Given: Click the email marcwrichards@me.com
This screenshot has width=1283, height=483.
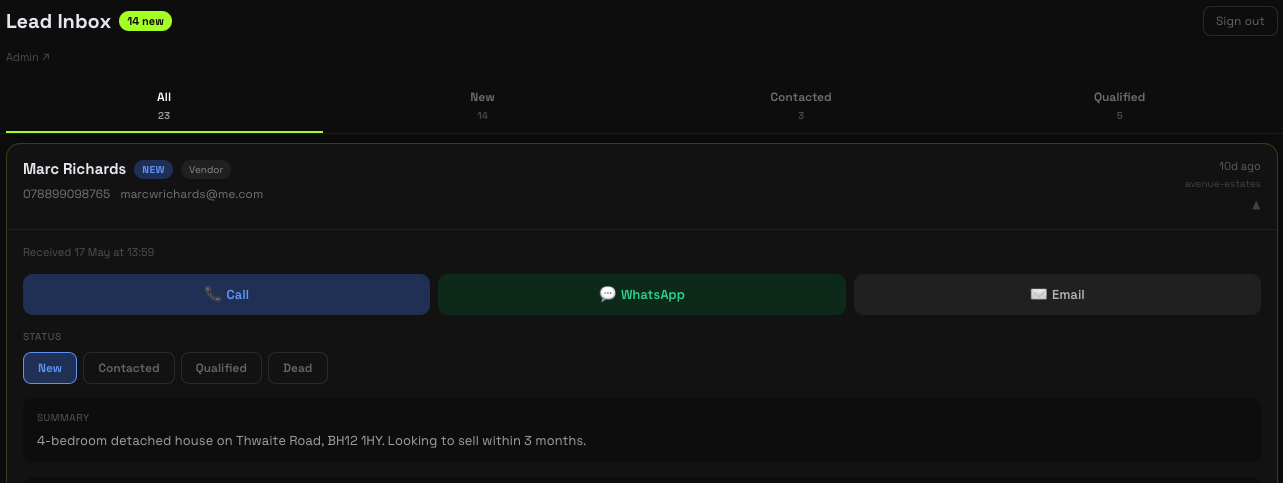Looking at the screenshot, I should tap(192, 194).
